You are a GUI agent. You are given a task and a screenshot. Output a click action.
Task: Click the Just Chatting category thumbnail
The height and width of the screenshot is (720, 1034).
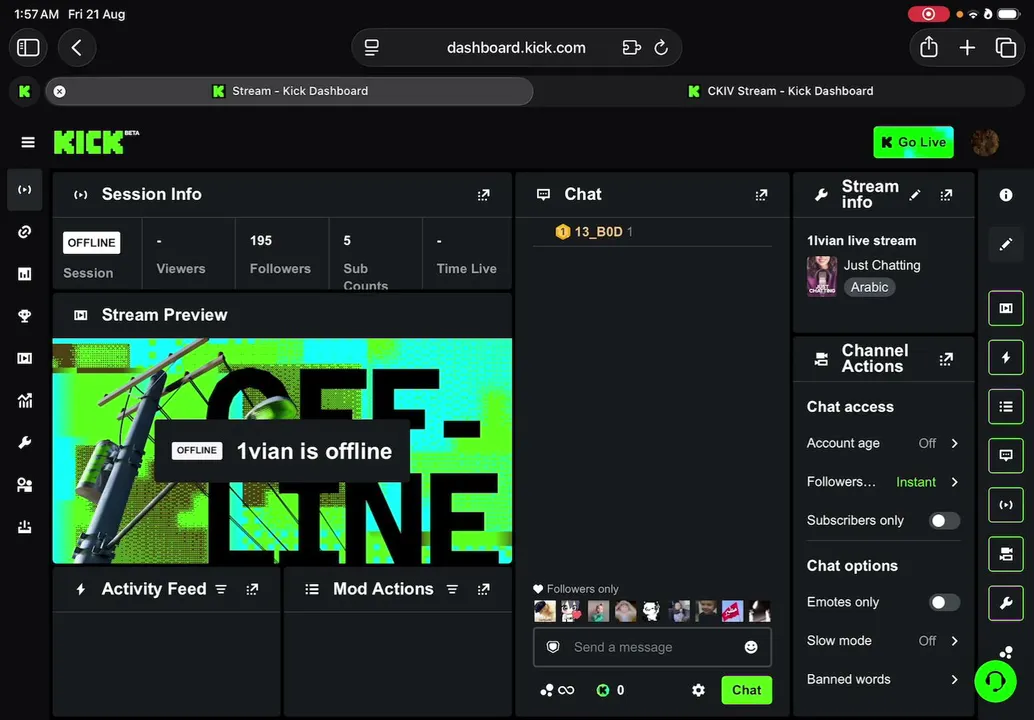click(x=822, y=276)
